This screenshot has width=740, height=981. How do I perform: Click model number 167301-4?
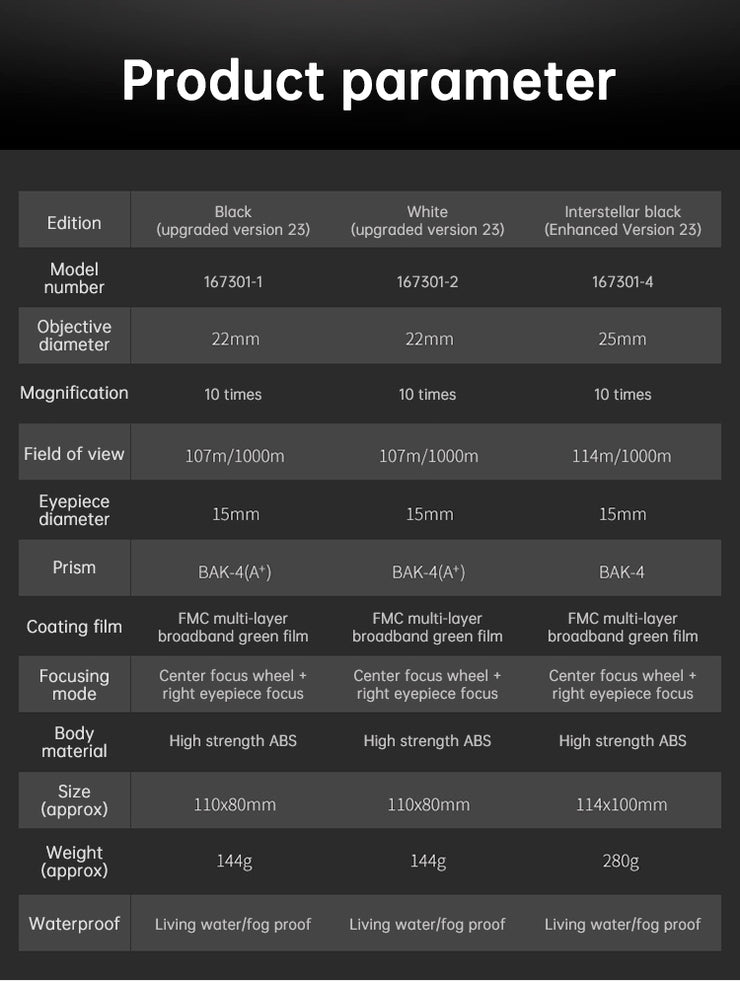[x=622, y=282]
